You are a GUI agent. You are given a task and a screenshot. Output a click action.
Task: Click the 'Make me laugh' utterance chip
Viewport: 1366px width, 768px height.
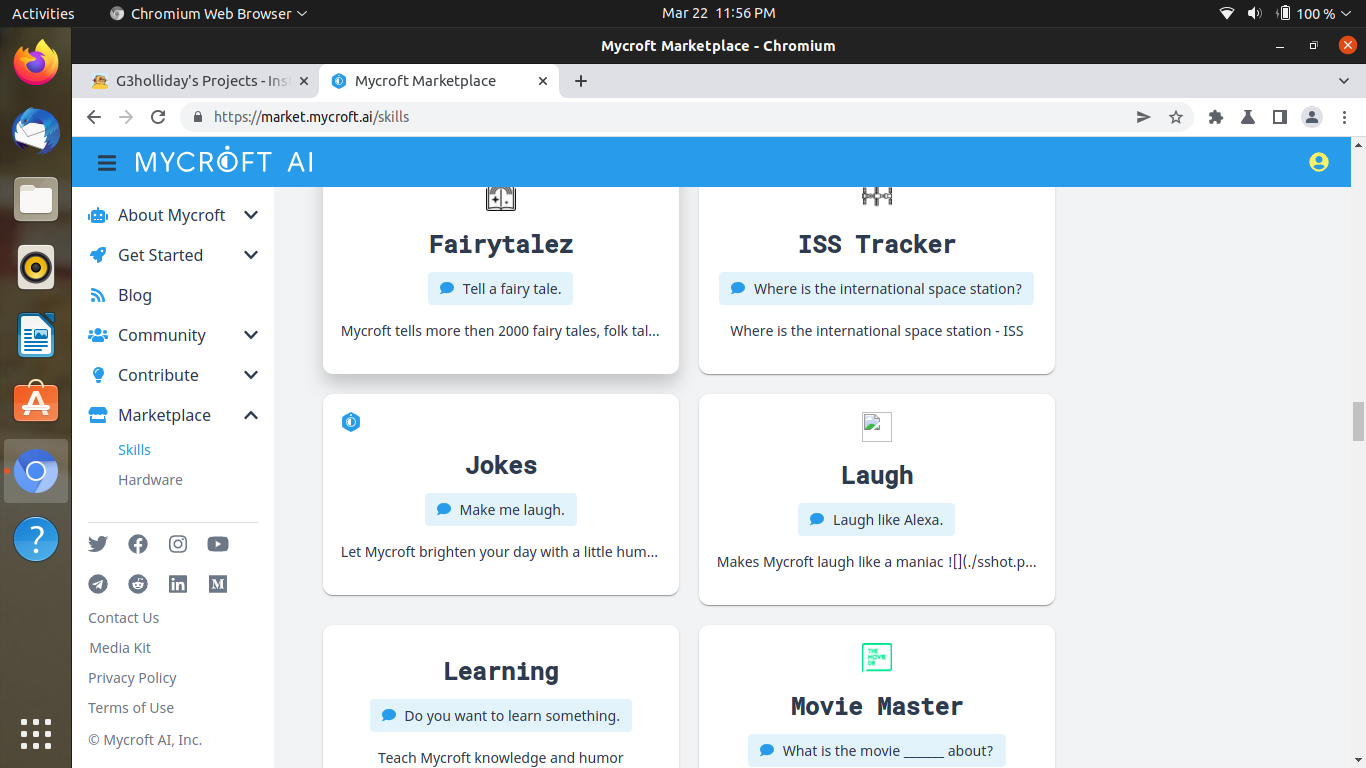(x=500, y=509)
